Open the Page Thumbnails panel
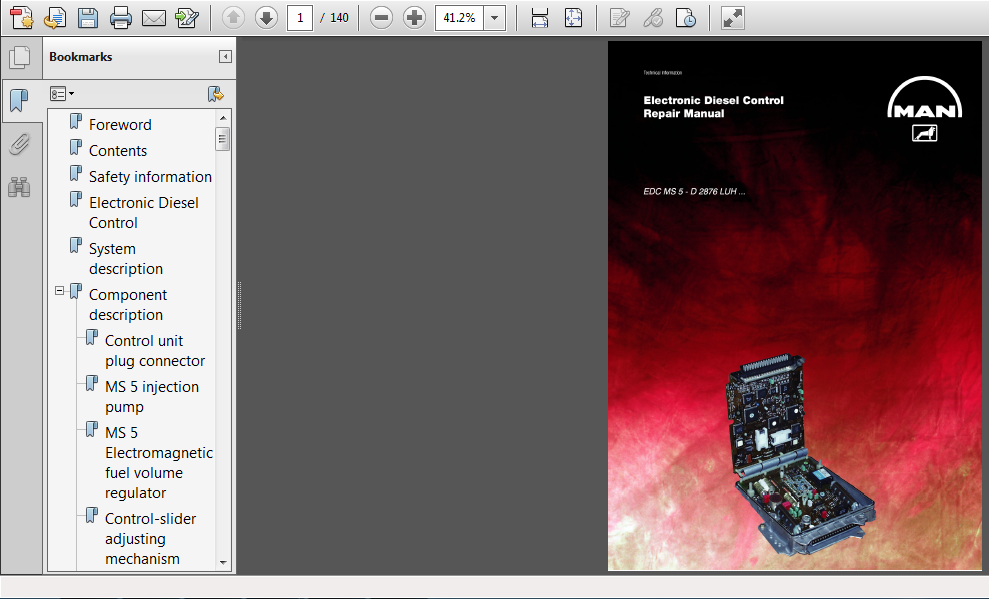989x599 pixels. click(x=20, y=57)
